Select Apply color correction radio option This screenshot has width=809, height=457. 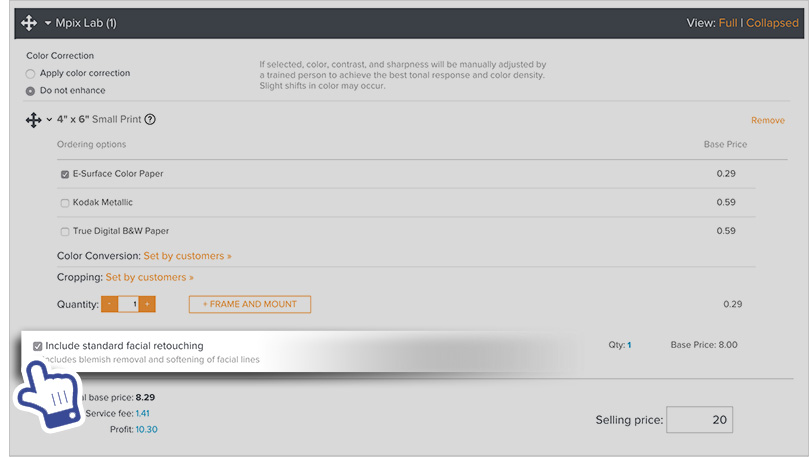pos(30,74)
